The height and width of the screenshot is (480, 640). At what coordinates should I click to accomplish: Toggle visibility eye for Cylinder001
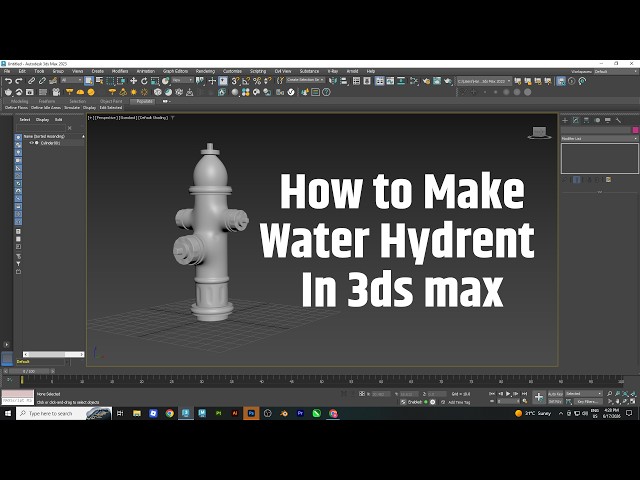click(31, 143)
